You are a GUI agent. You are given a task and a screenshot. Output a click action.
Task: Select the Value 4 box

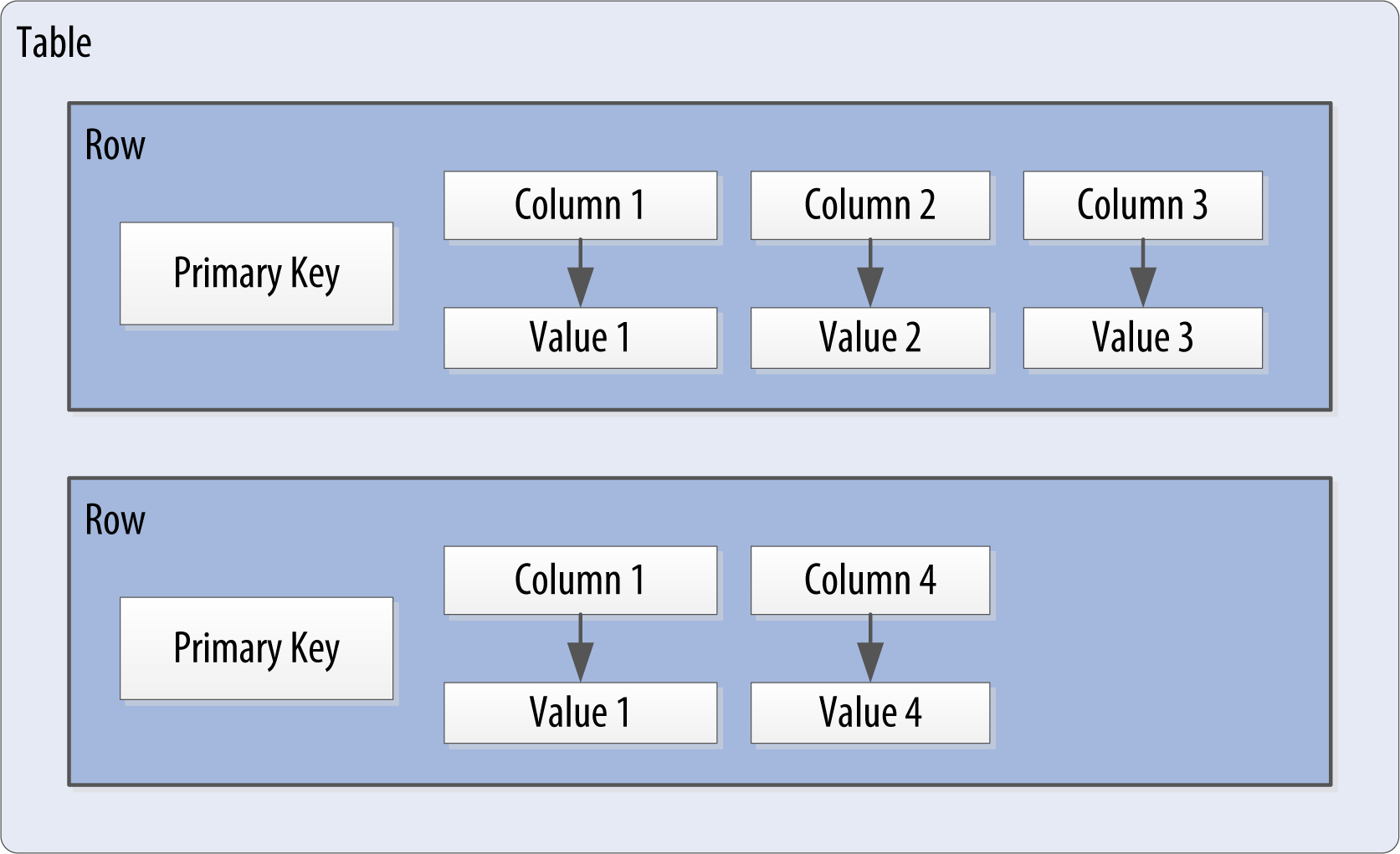tap(870, 713)
